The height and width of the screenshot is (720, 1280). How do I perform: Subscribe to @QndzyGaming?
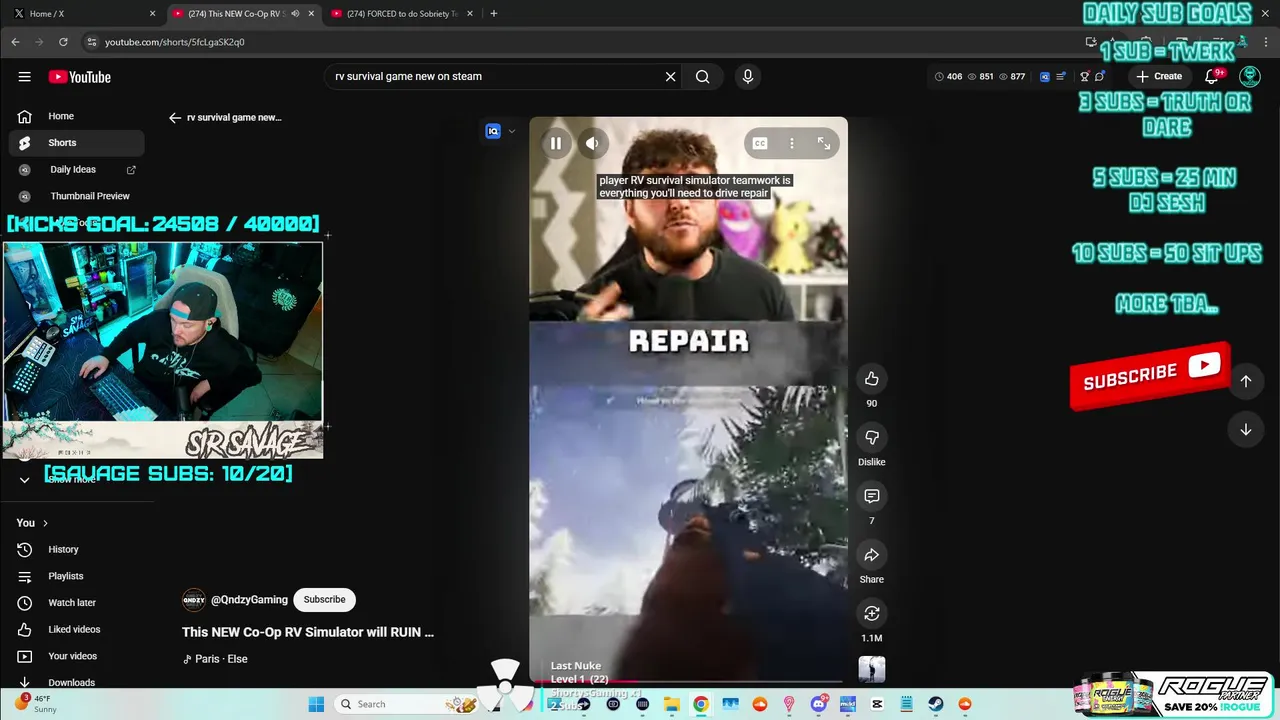324,599
